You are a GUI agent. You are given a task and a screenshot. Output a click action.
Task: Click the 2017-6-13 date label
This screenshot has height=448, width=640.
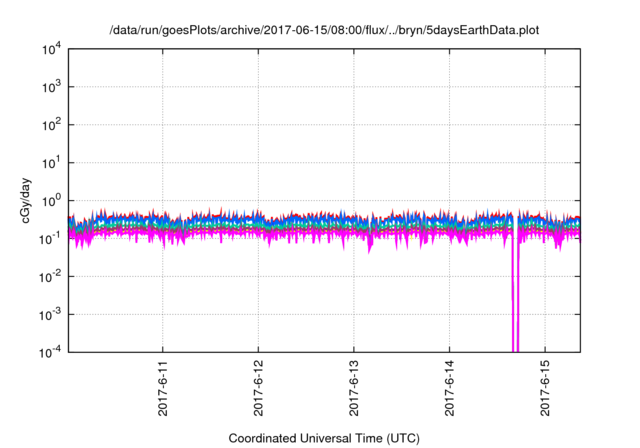point(353,388)
